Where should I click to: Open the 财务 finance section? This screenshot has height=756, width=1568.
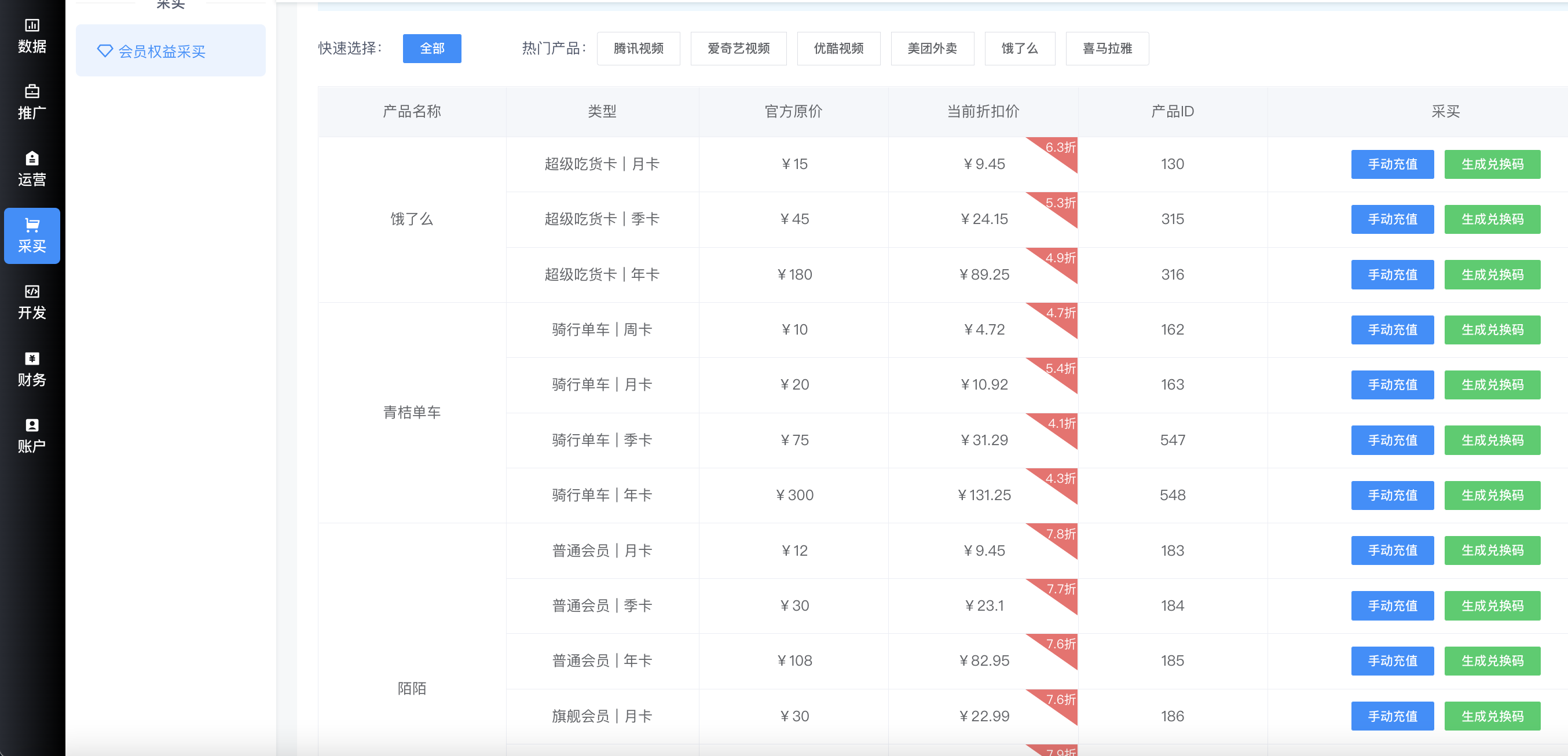coord(32,369)
